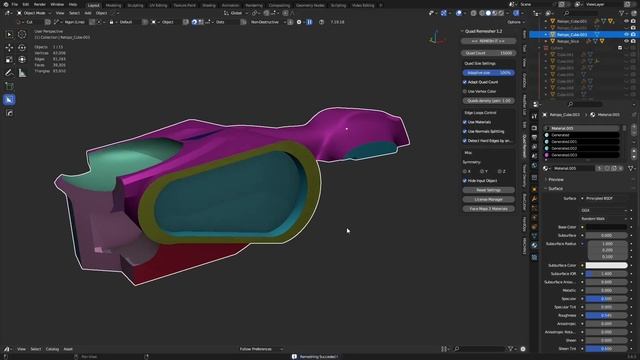Screen dimensions: 640x360
Task: Select the Add Cube tool
Action: pos(9,86)
